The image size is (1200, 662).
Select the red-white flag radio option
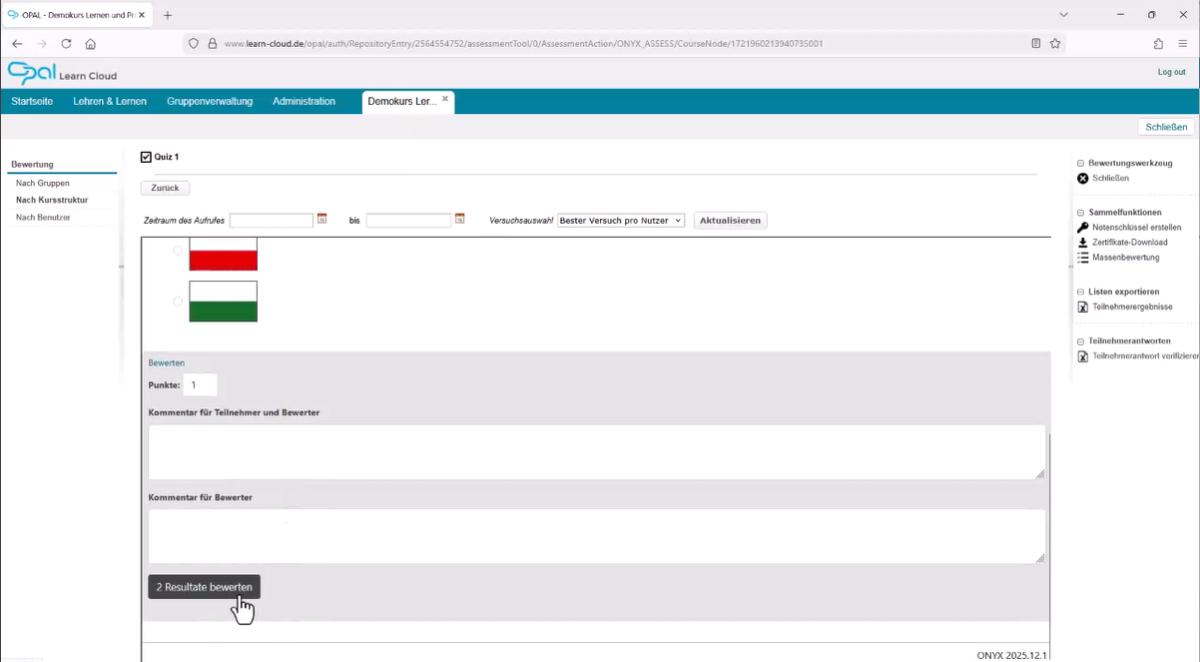[178, 252]
